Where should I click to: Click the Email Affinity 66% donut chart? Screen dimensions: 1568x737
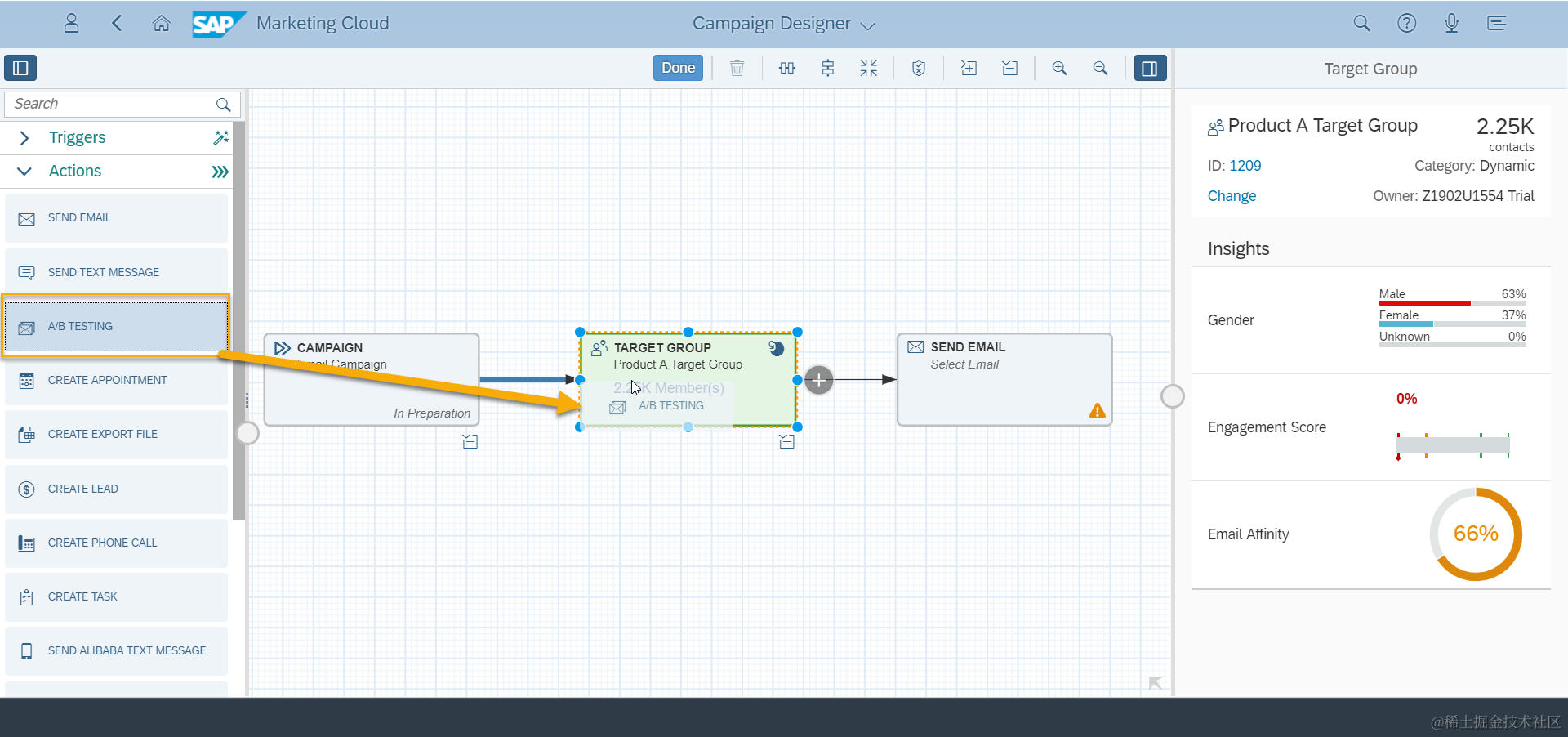tap(1476, 534)
